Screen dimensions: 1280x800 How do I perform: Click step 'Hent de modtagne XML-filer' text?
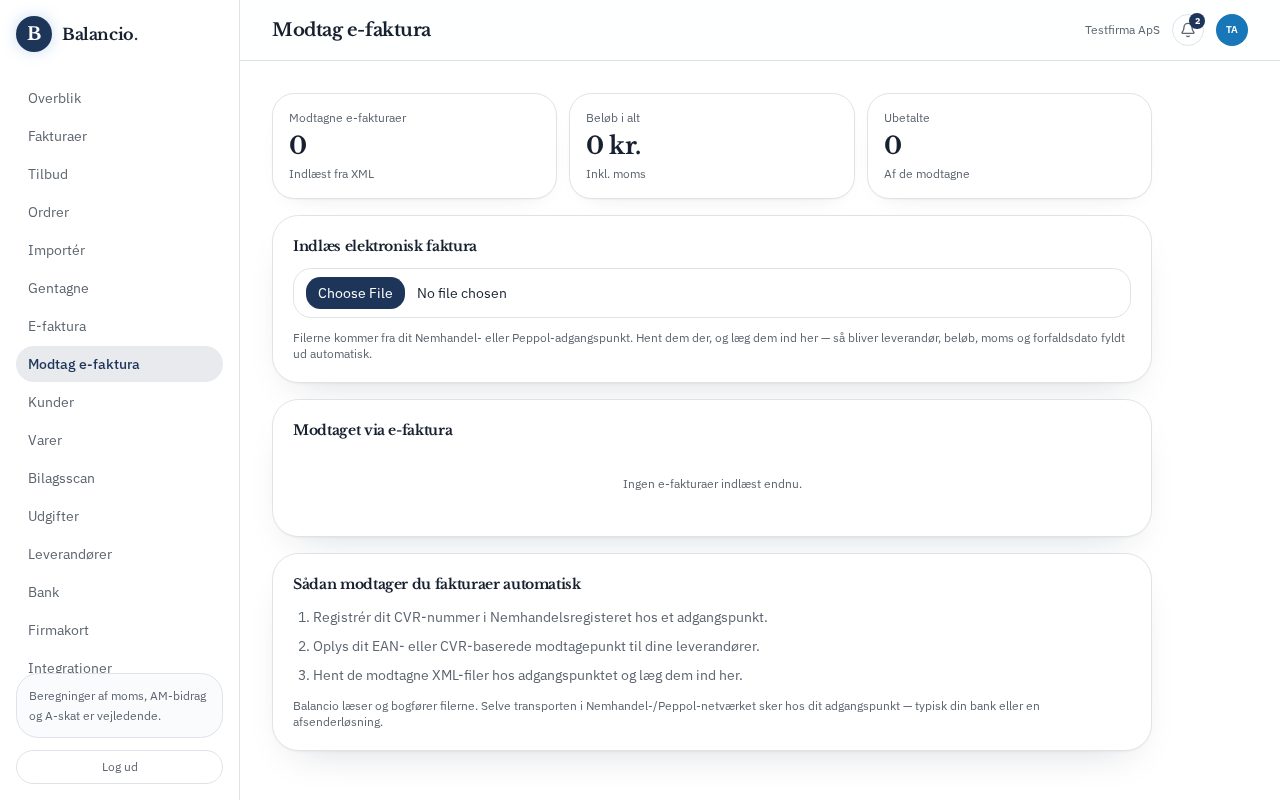[x=528, y=675]
